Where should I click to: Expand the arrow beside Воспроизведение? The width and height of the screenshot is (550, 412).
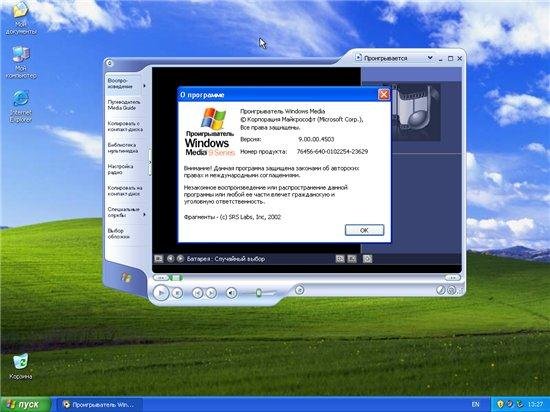click(x=145, y=86)
